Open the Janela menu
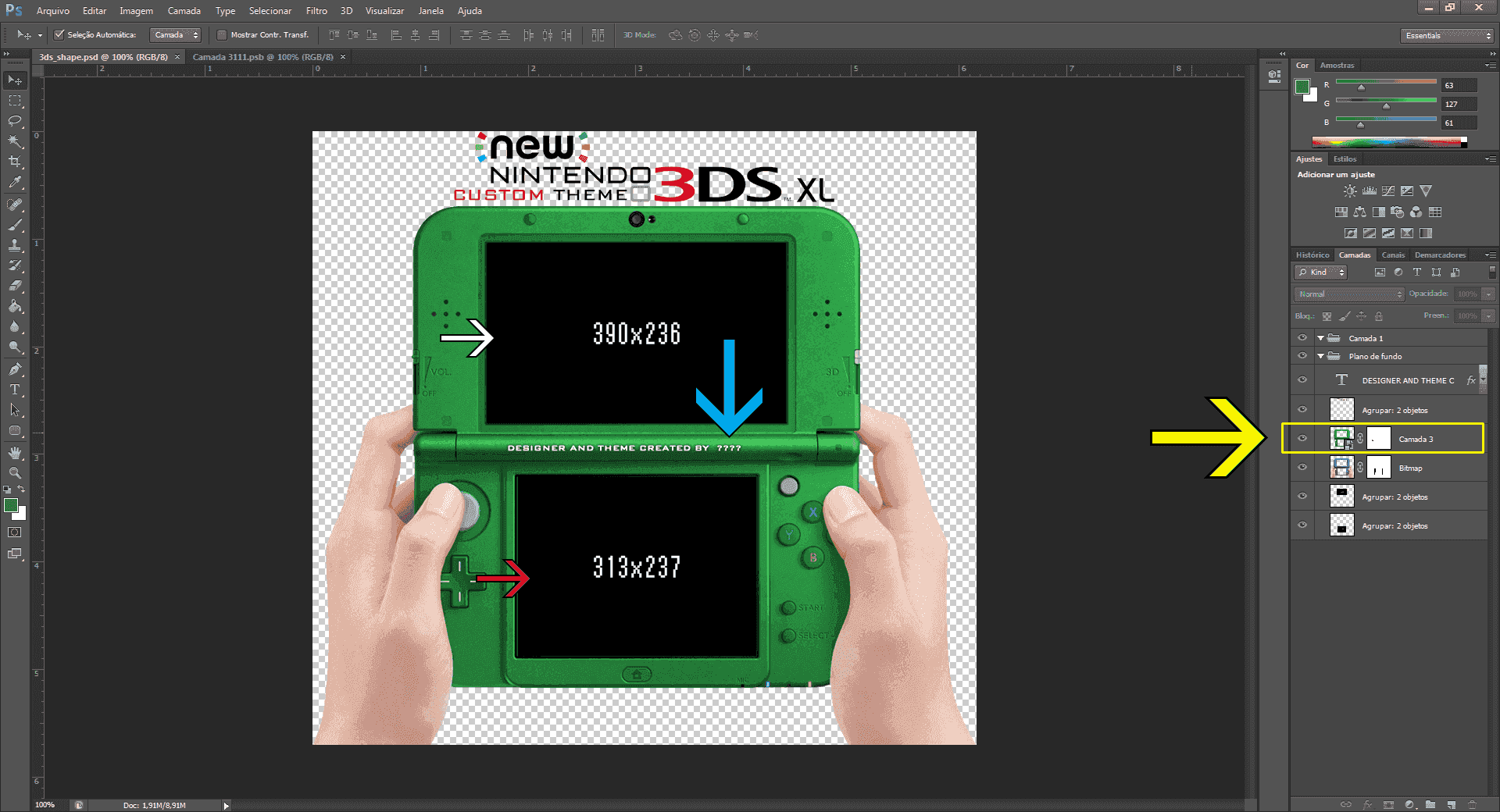Screen dimensions: 1500x812 pyautogui.click(x=430, y=11)
